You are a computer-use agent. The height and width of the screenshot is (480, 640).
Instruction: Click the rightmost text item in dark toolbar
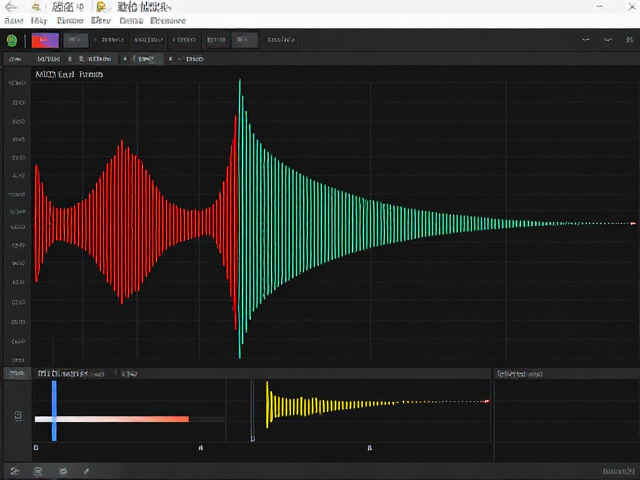(281, 40)
